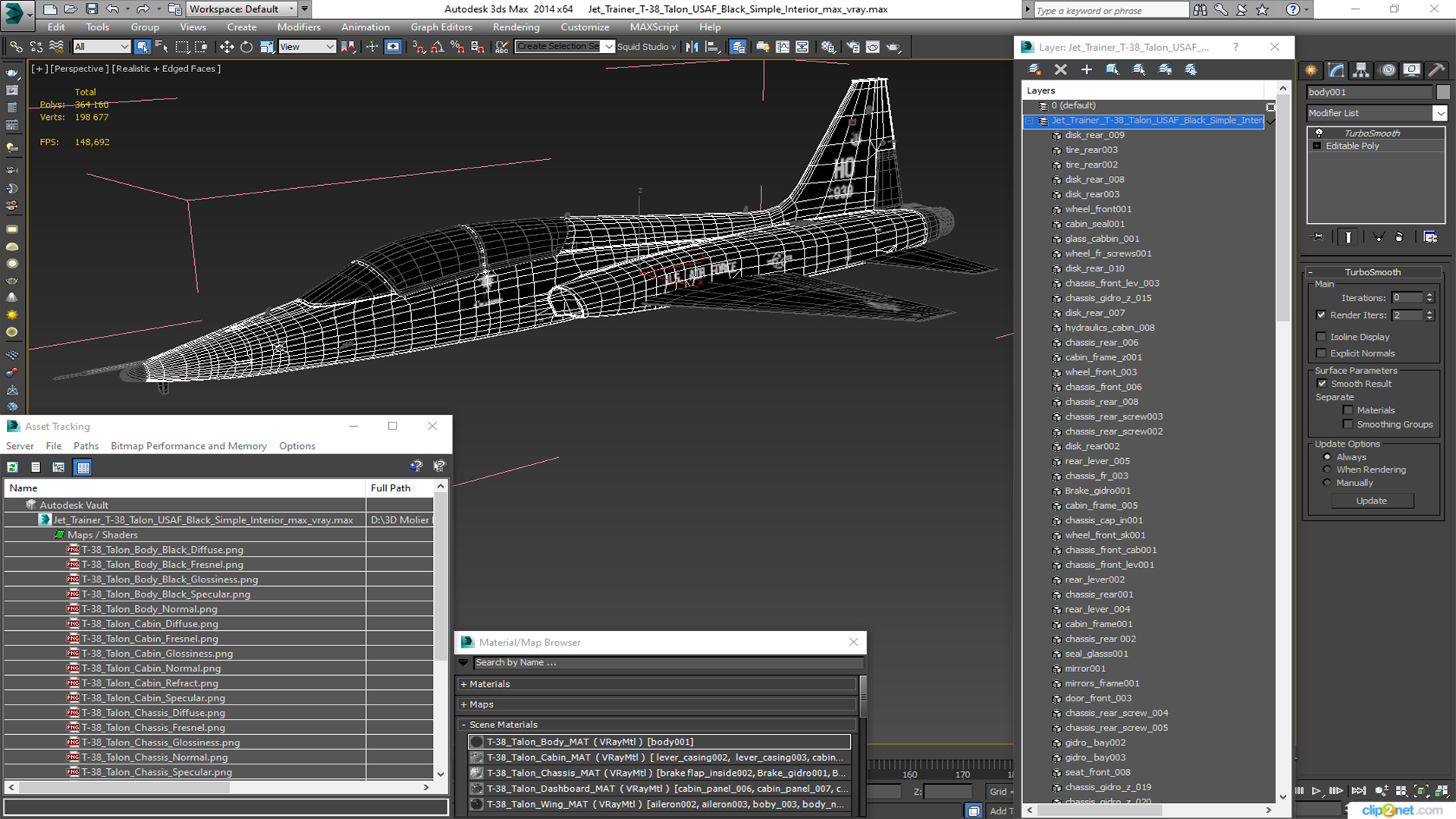Image resolution: width=1456 pixels, height=819 pixels.
Task: Click the Save File icon in title bar
Action: coord(91,9)
